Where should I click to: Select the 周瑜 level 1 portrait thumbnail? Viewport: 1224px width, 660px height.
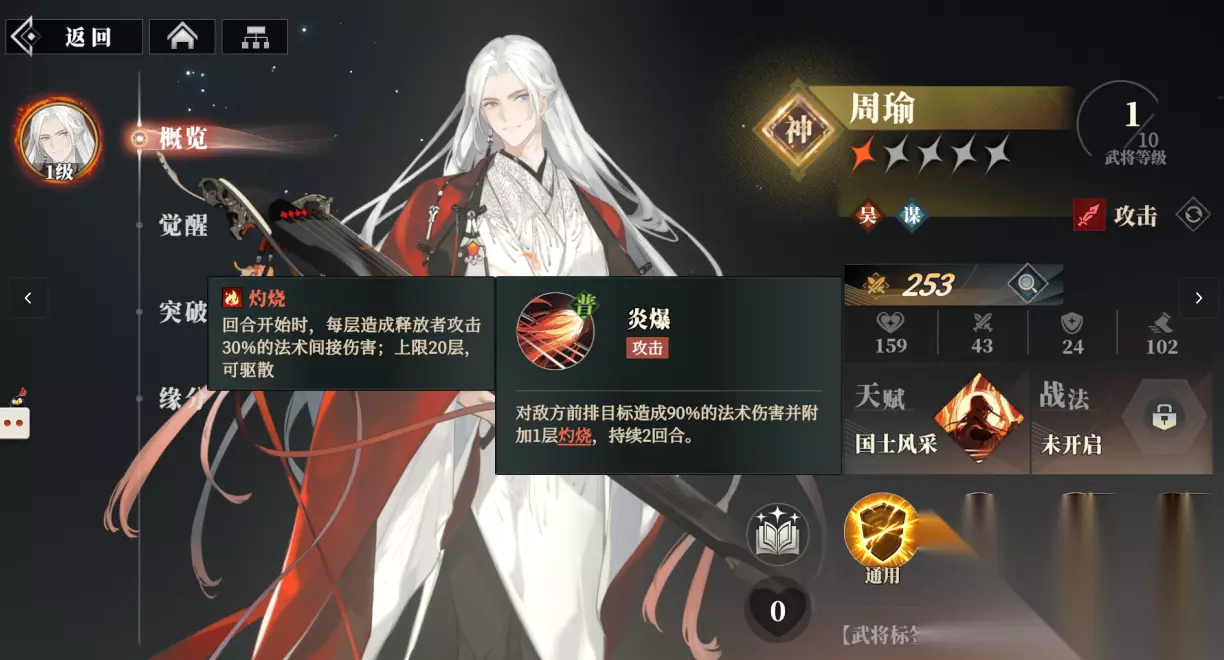click(59, 141)
